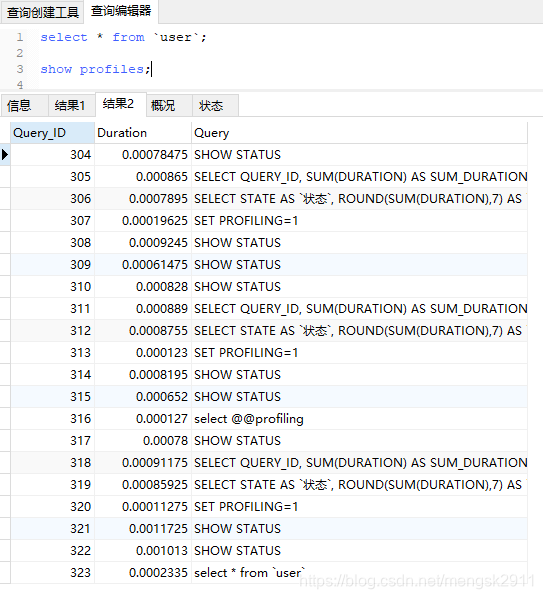Select Query_ID cell 317
Image resolution: width=543 pixels, height=599 pixels.
[52, 441]
